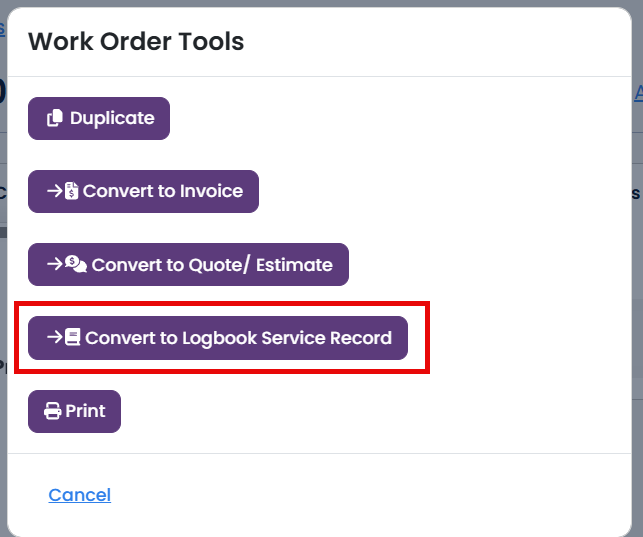The width and height of the screenshot is (643, 537).
Task: Click arrow icon before the logbook symbol
Action: 55,337
